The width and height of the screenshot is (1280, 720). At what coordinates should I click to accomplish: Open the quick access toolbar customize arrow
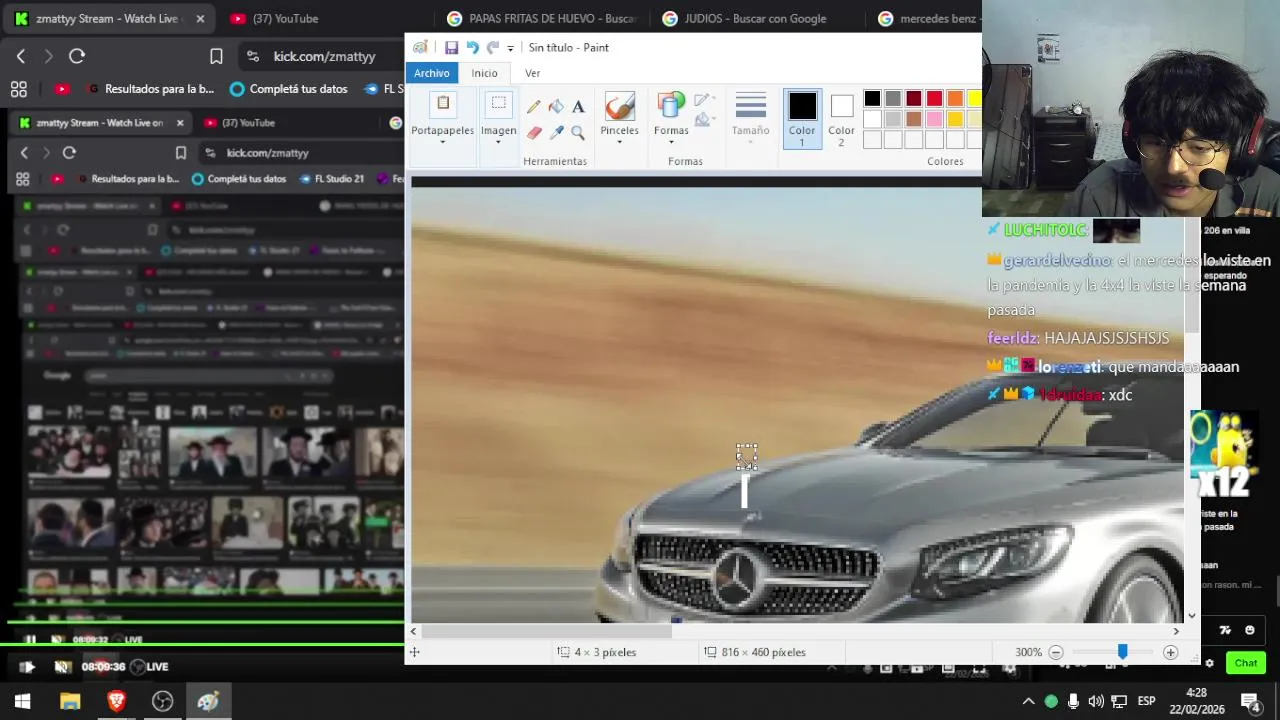click(x=510, y=48)
